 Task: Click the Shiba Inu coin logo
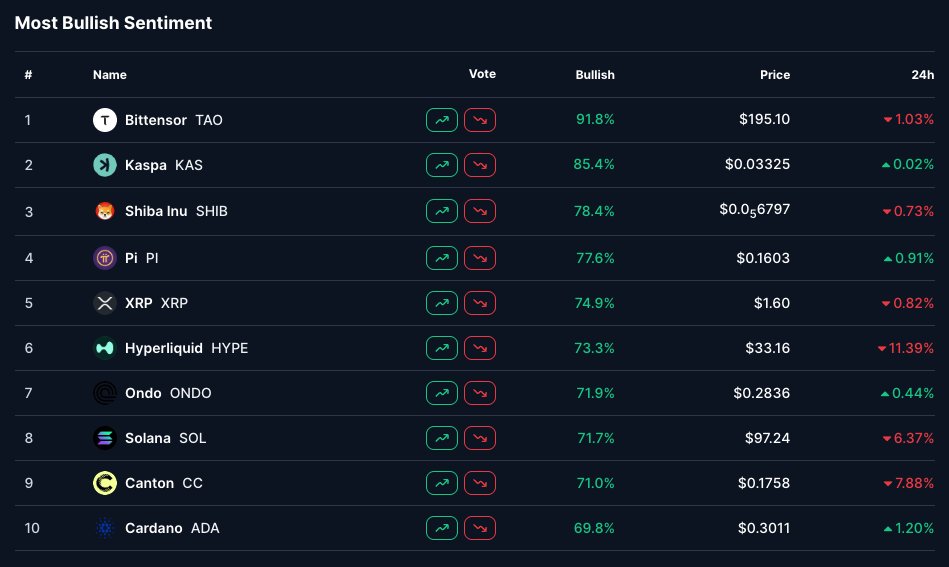[105, 211]
